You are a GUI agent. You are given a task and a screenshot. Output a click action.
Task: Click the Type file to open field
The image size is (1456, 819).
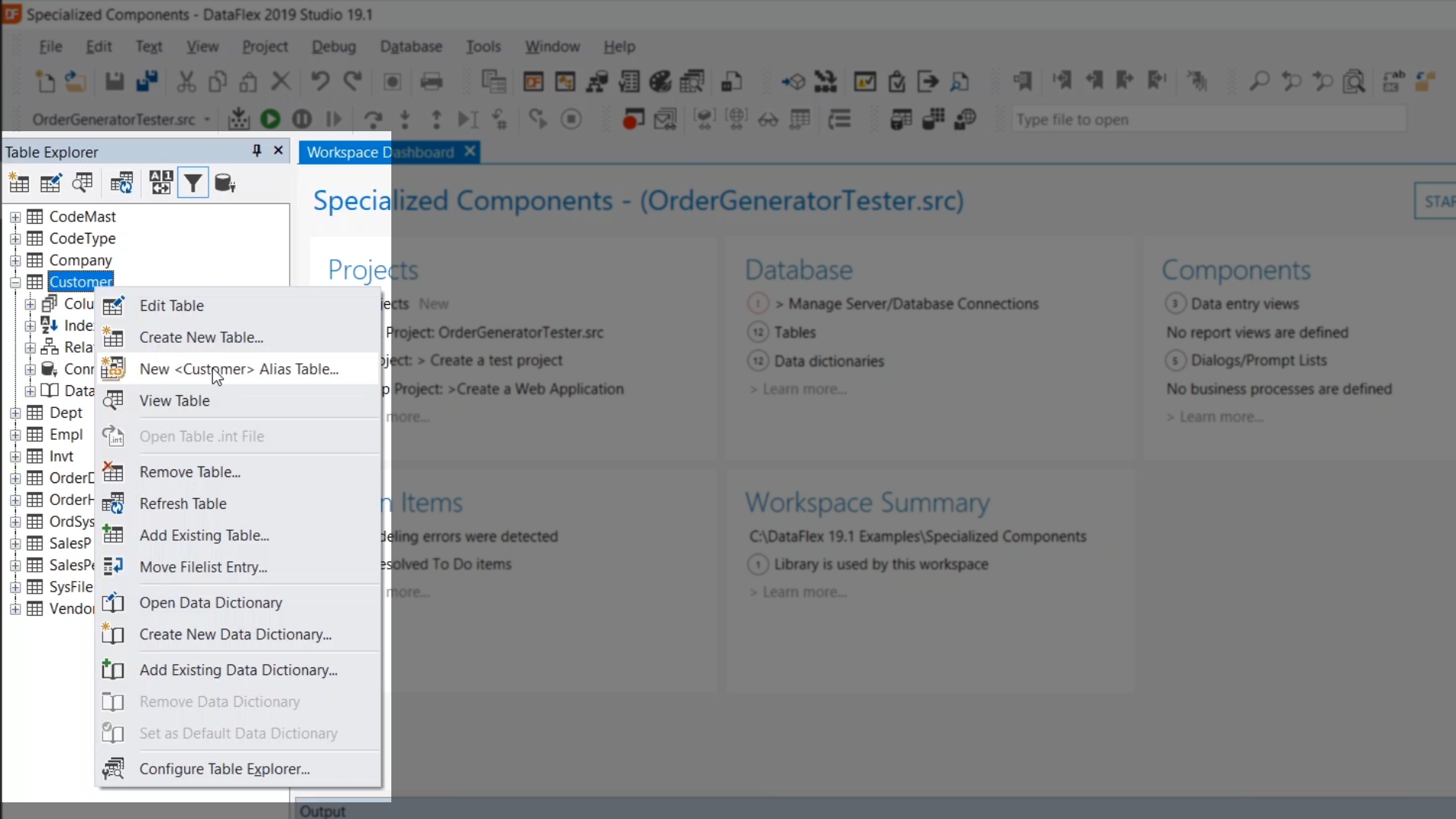tap(1207, 120)
